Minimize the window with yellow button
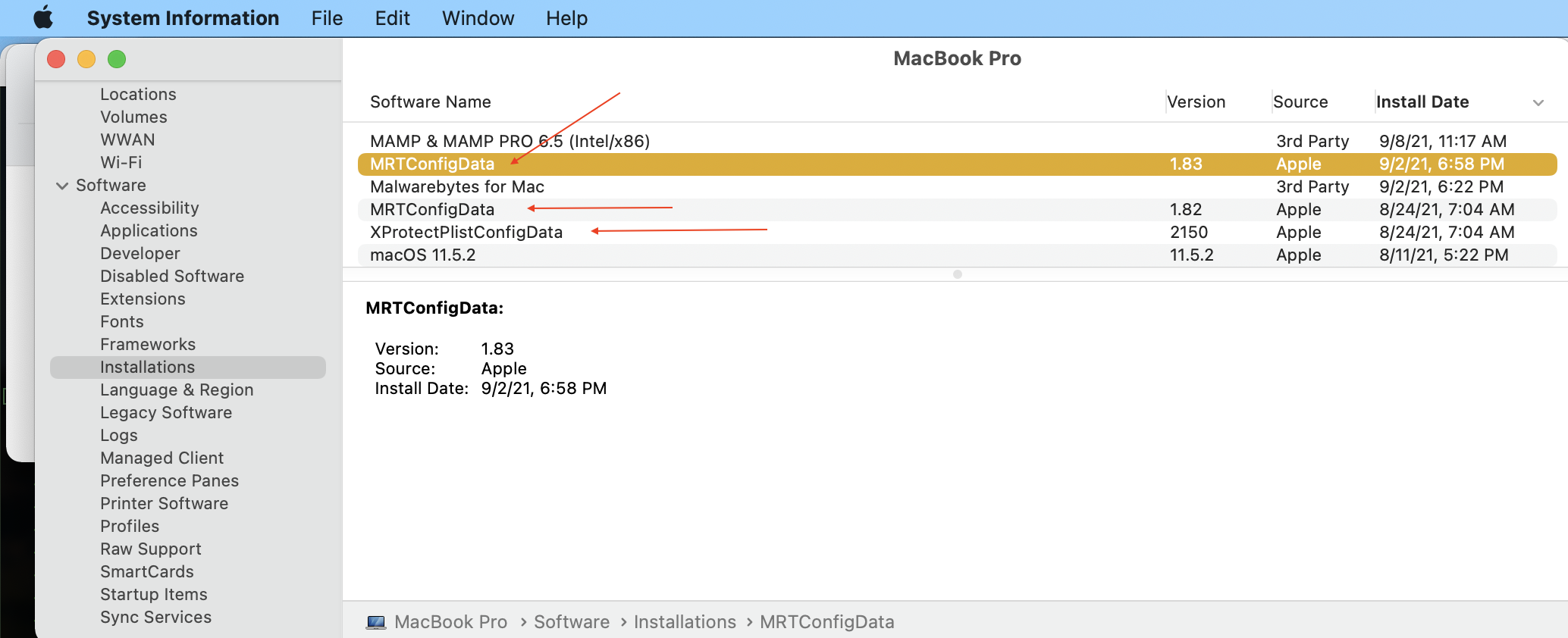Viewport: 1568px width, 638px height. pos(86,59)
